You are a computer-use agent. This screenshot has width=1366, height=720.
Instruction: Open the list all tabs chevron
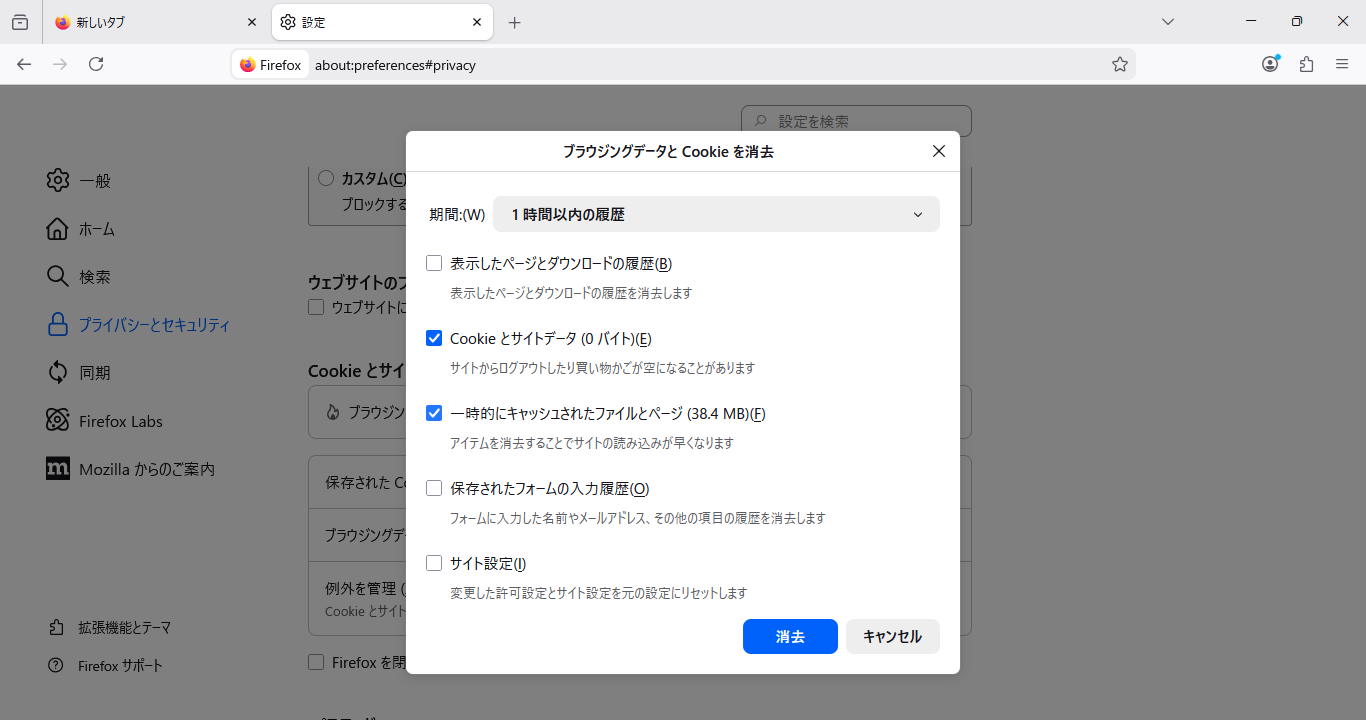coord(1167,22)
